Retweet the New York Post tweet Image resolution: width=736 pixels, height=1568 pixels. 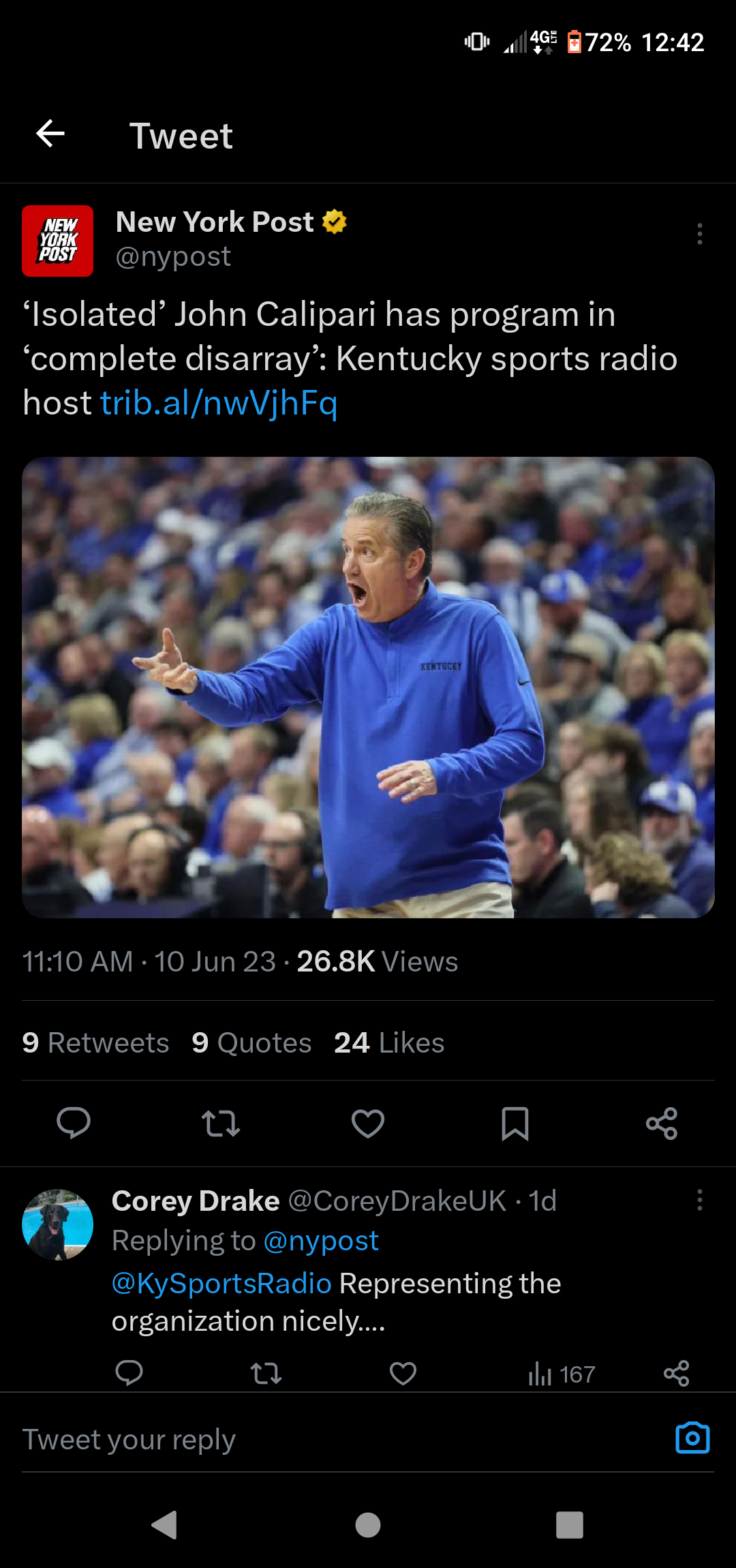pos(221,1123)
